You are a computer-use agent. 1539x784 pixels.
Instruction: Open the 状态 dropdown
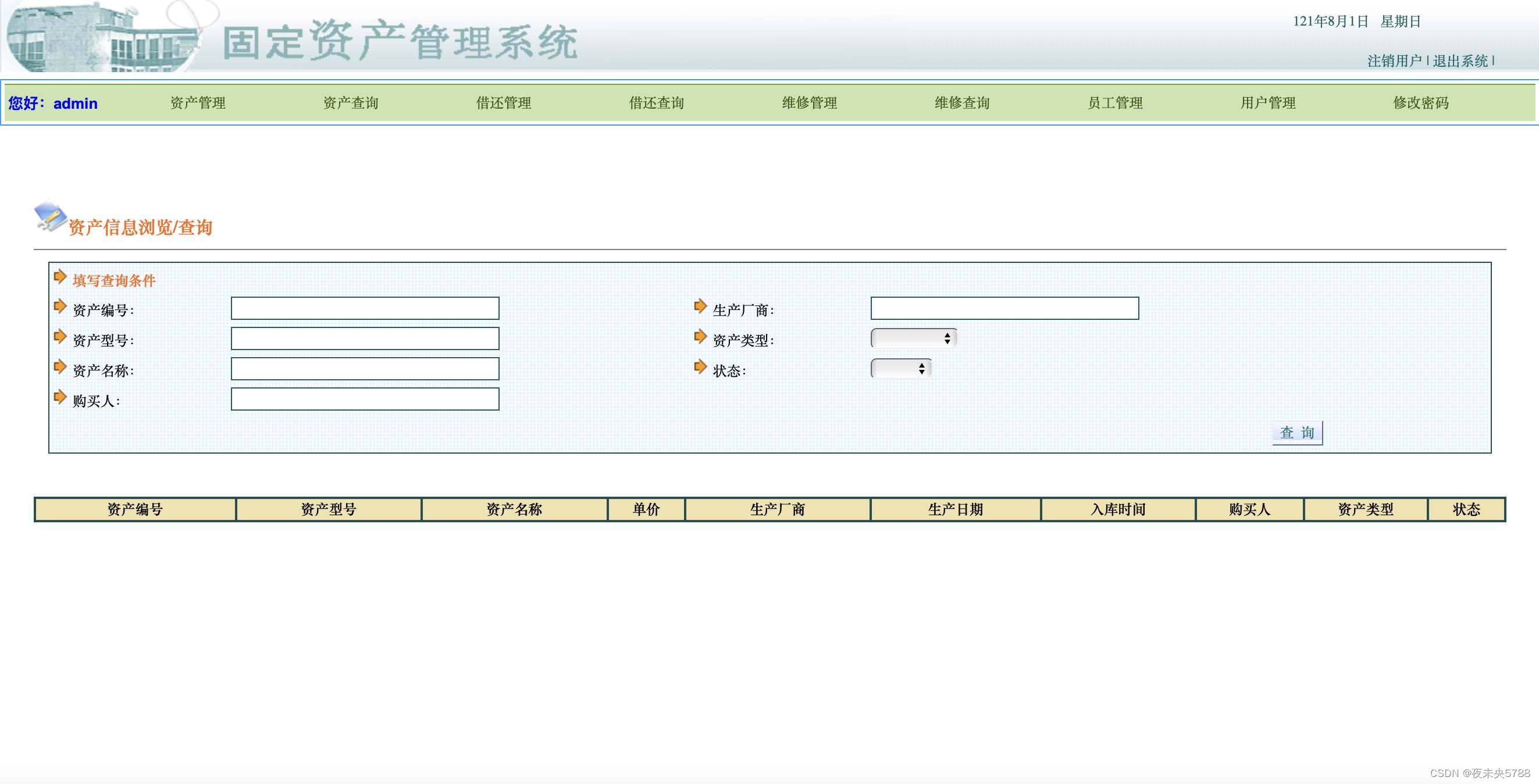(x=901, y=369)
